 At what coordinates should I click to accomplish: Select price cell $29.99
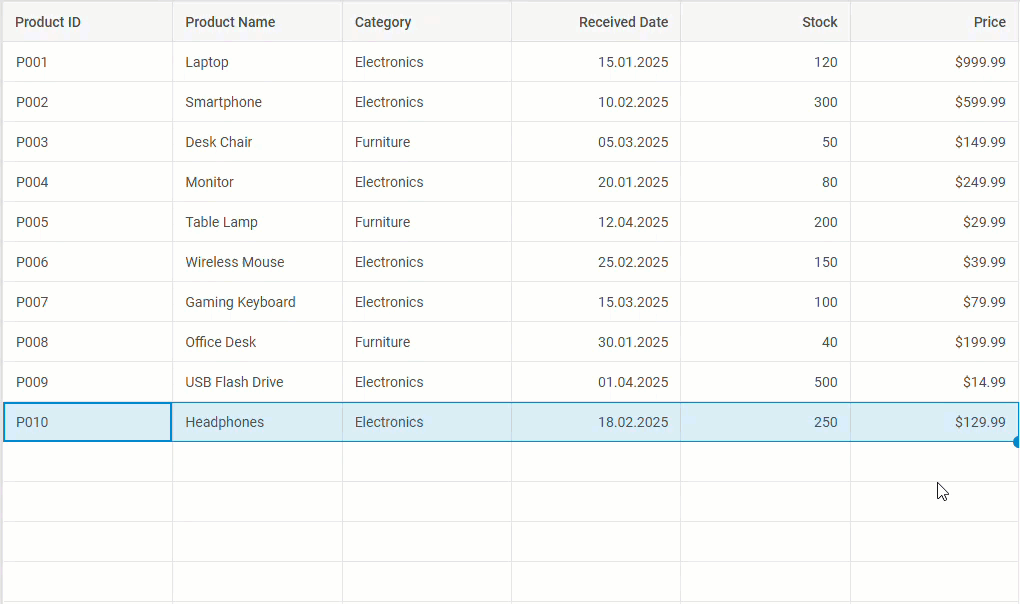[935, 222]
